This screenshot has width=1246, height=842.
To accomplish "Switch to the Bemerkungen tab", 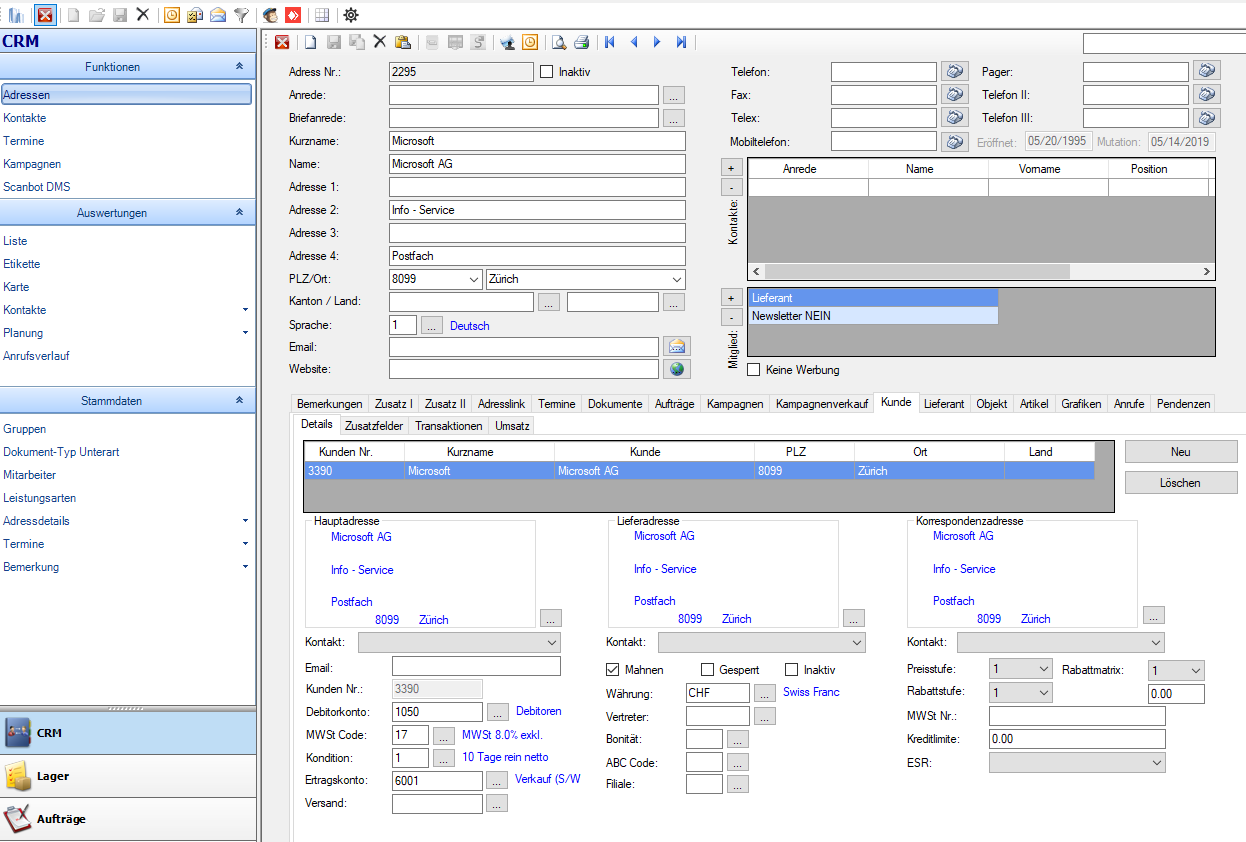I will pos(329,404).
